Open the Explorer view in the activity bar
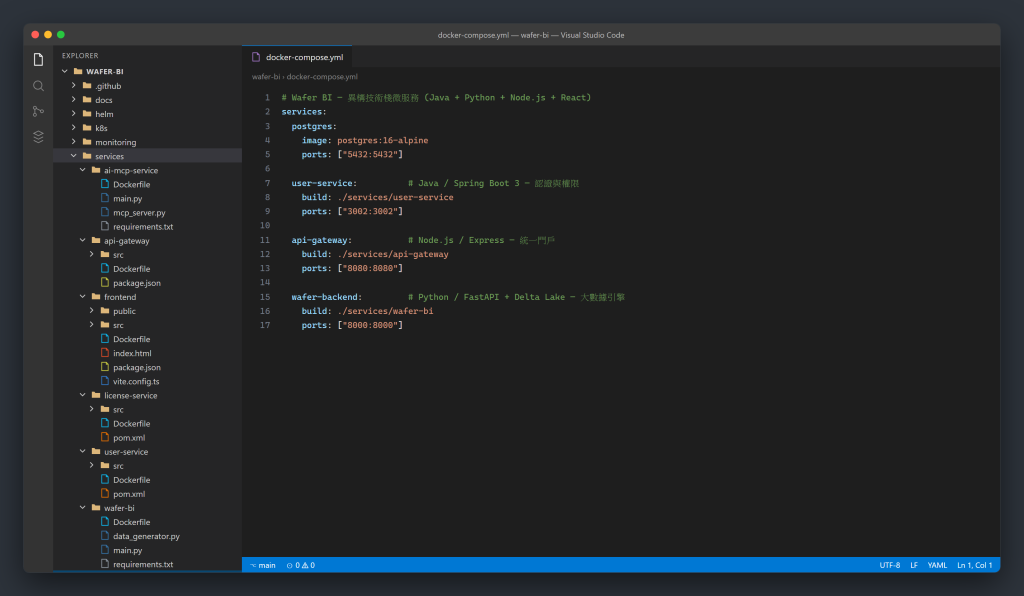1024x596 pixels. click(x=39, y=60)
